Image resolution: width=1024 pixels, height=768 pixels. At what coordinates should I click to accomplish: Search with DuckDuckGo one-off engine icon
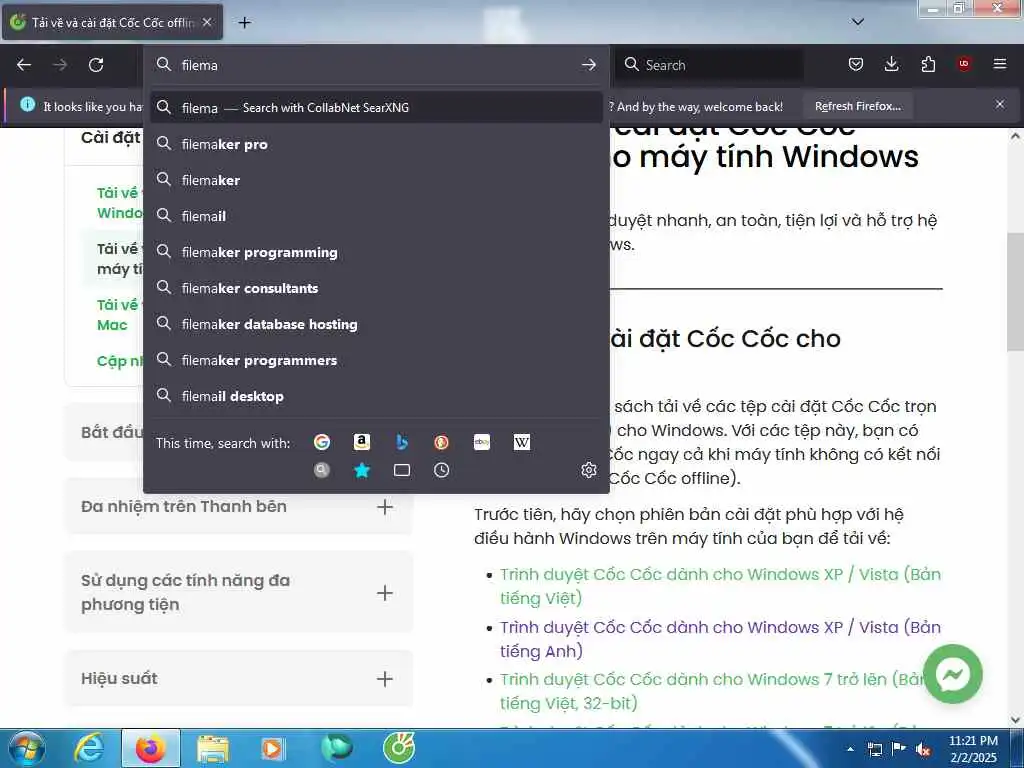point(441,442)
